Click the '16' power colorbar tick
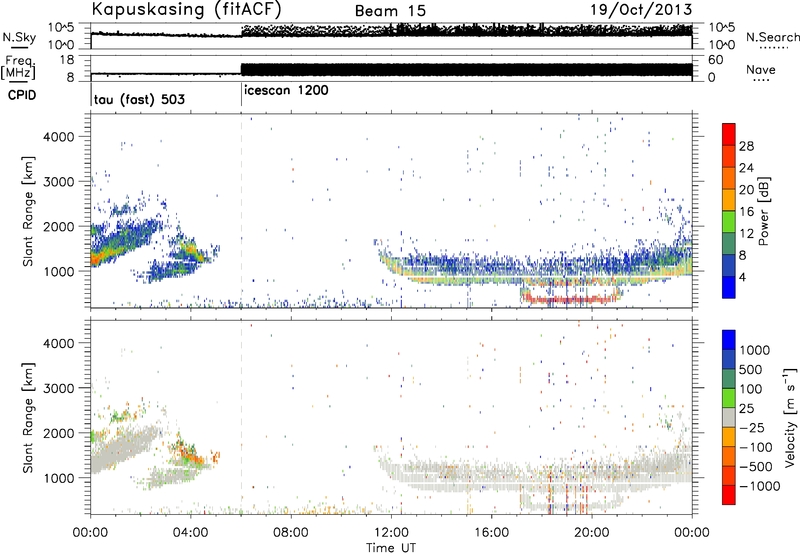Image resolution: width=800 pixels, height=554 pixels. pos(746,212)
